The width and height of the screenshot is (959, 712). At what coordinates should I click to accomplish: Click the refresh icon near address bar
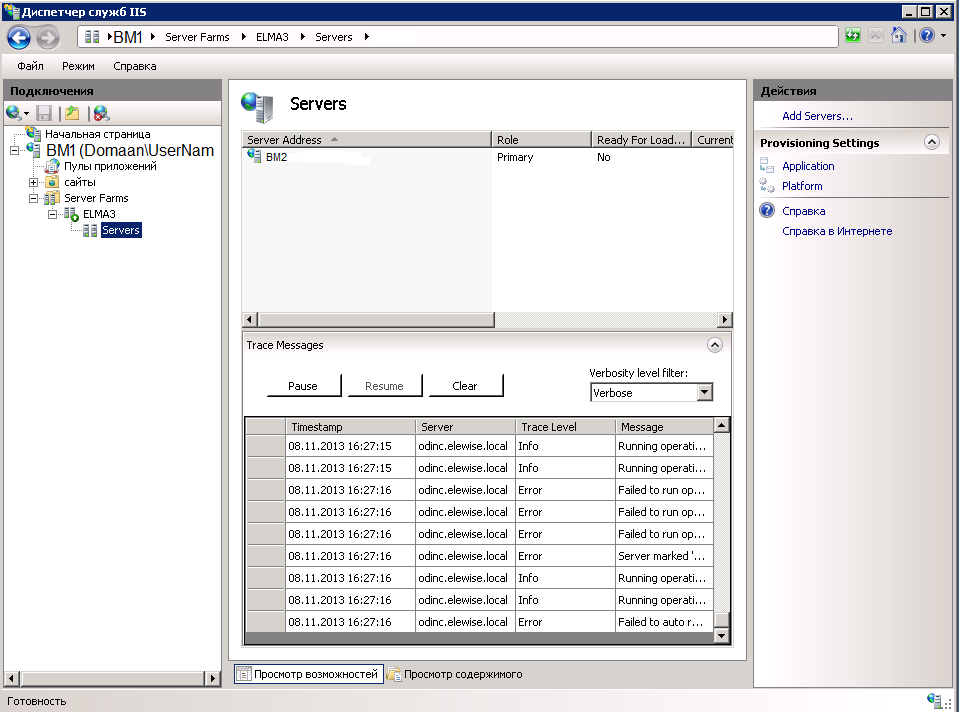click(852, 36)
